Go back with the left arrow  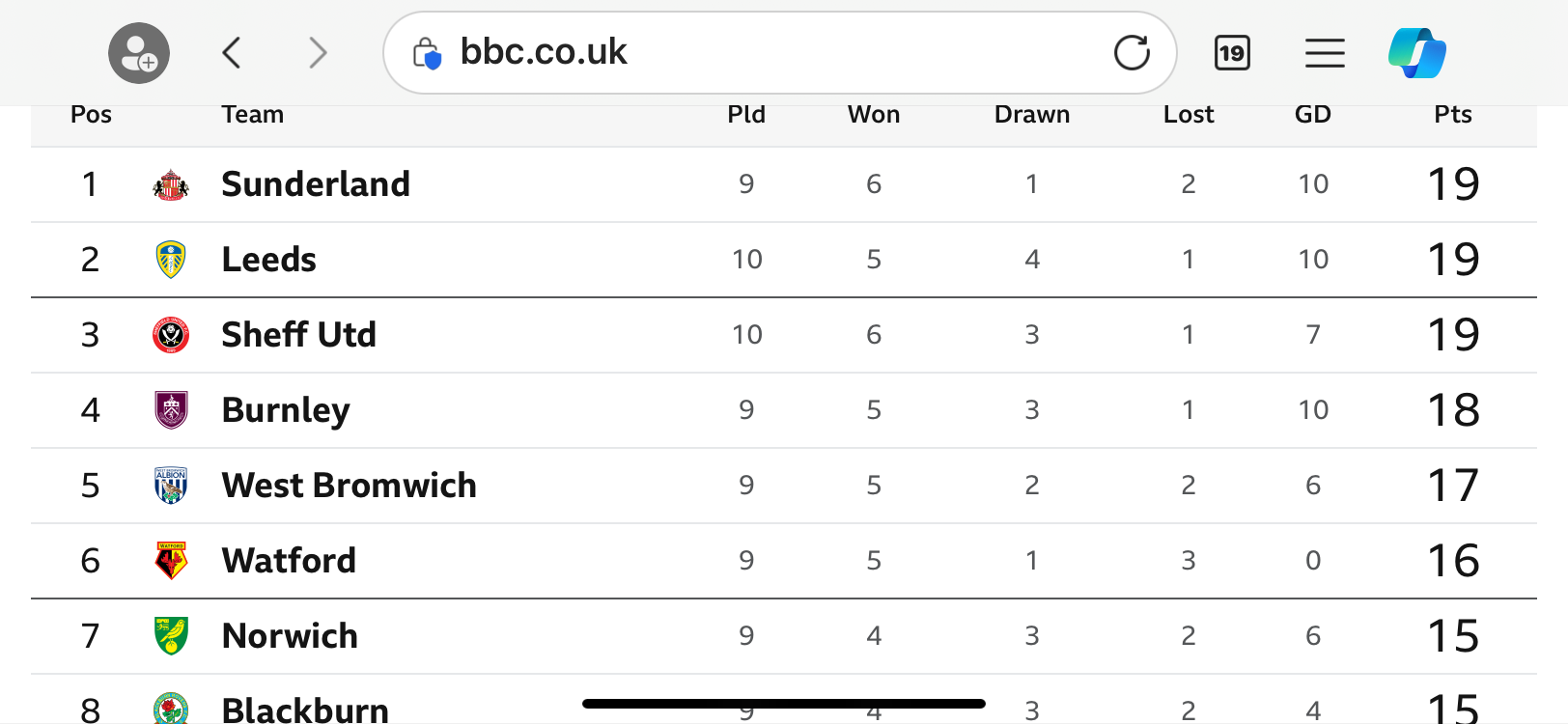tap(231, 52)
